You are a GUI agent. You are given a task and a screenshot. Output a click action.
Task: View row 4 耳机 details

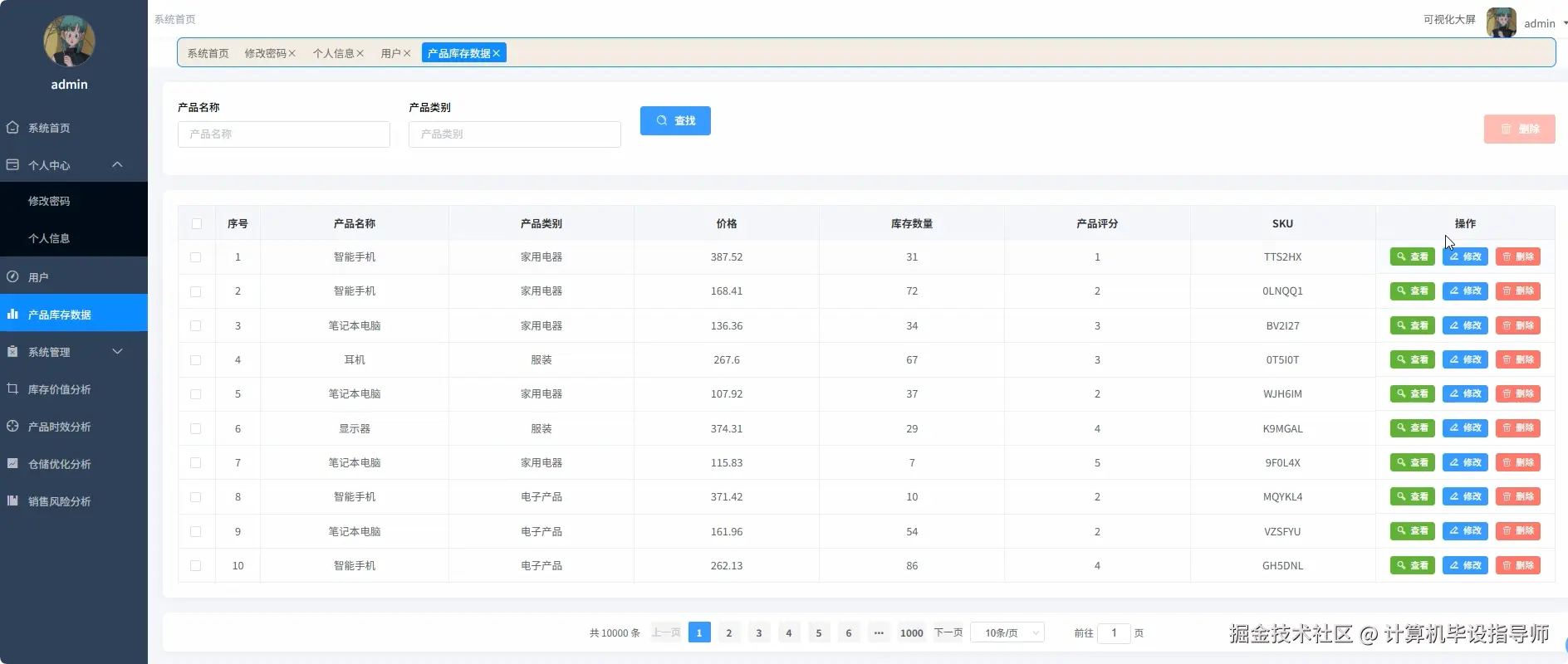click(x=1412, y=360)
